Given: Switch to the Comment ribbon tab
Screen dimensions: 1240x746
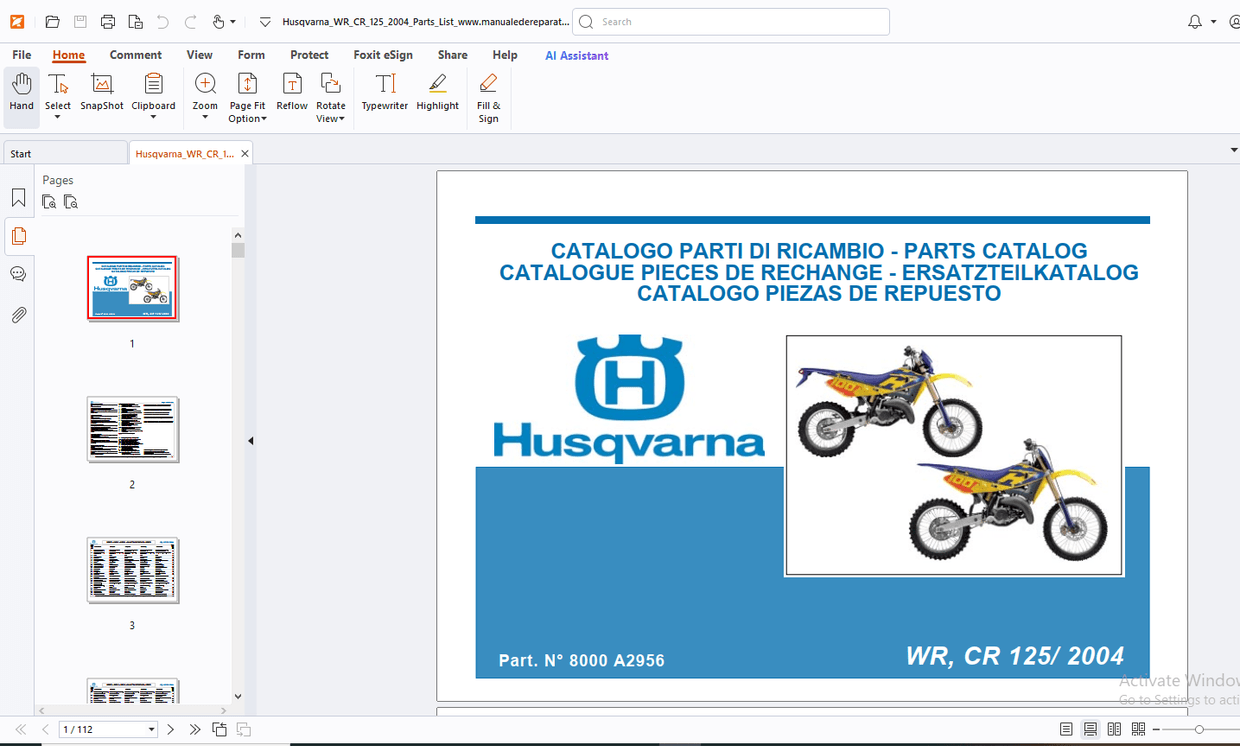Looking at the screenshot, I should [136, 55].
